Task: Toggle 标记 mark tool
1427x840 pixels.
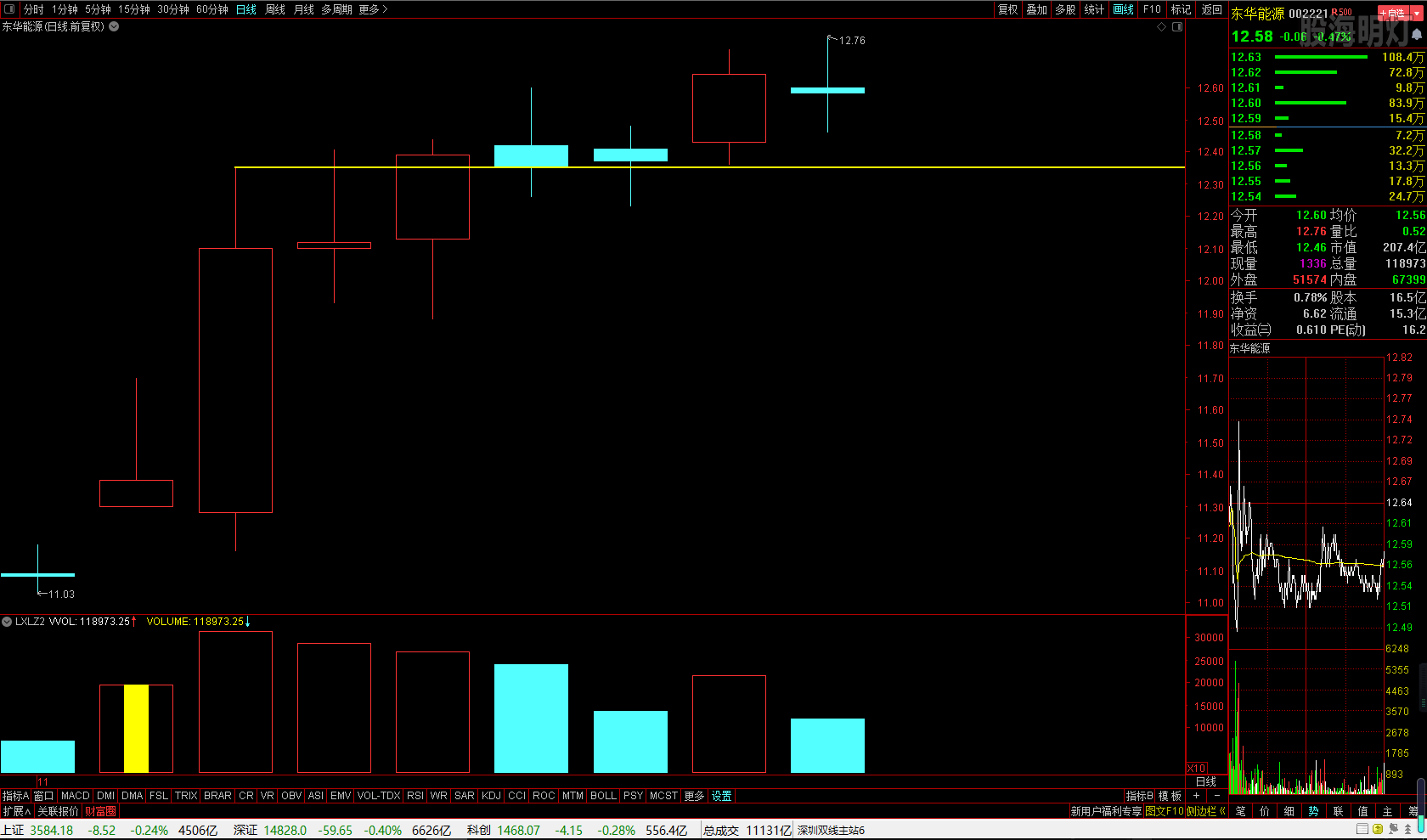Action: click(x=1181, y=9)
